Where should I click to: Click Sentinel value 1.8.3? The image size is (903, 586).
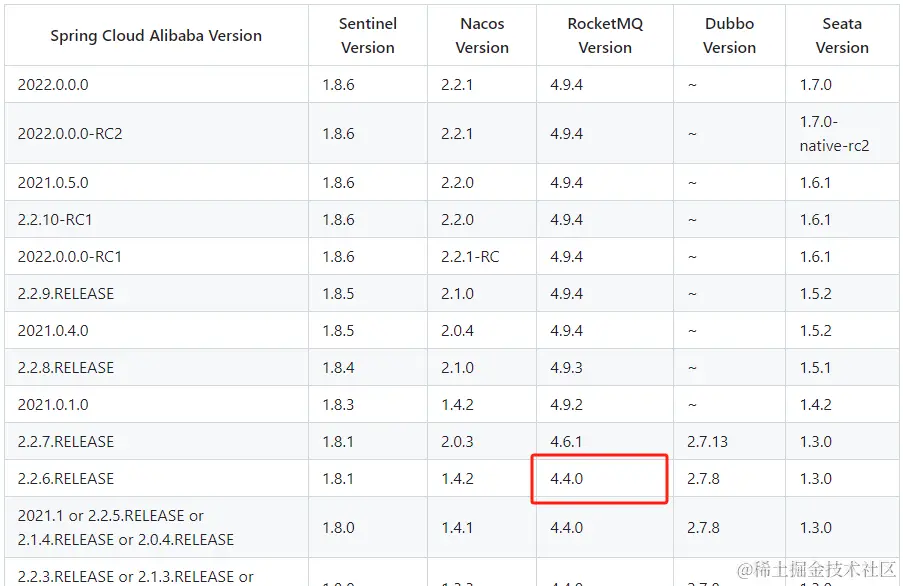click(x=338, y=404)
